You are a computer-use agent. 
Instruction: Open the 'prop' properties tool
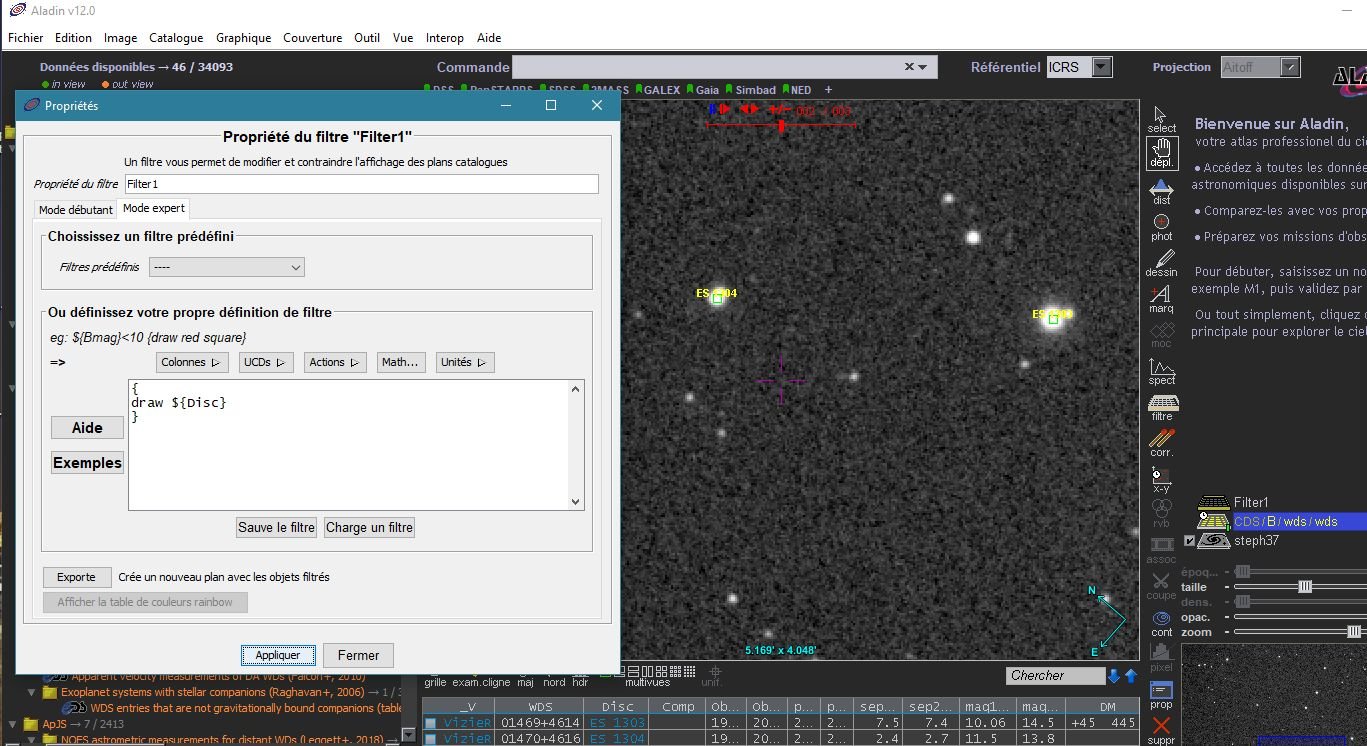pos(1161,692)
